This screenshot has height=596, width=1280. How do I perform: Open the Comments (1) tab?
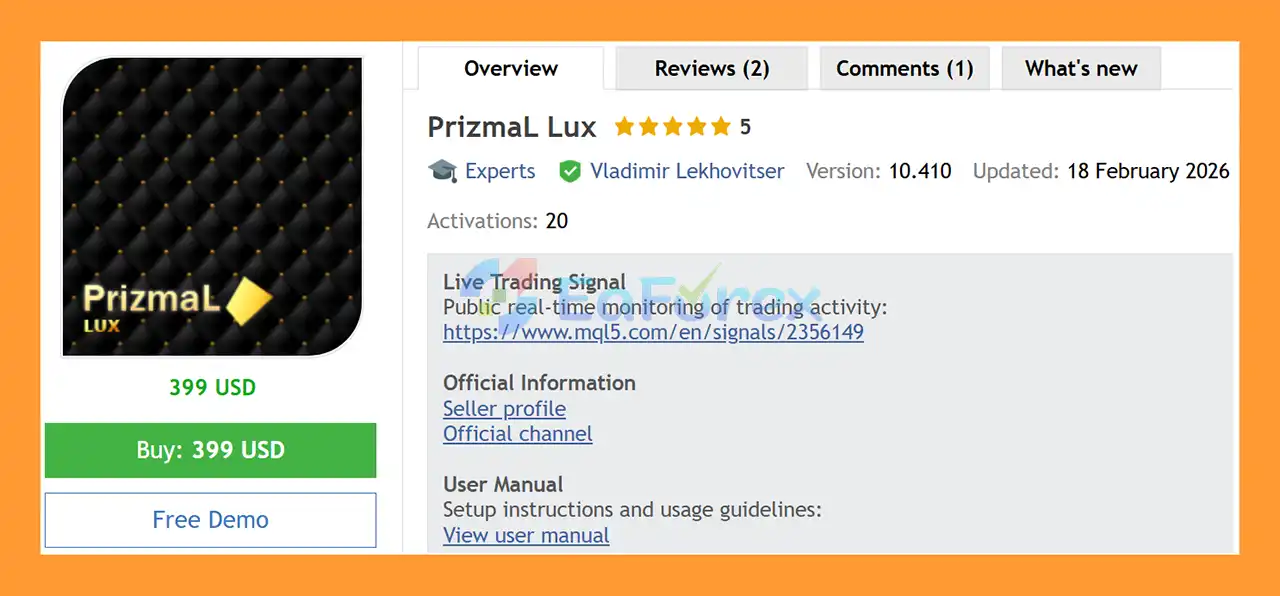click(x=904, y=69)
